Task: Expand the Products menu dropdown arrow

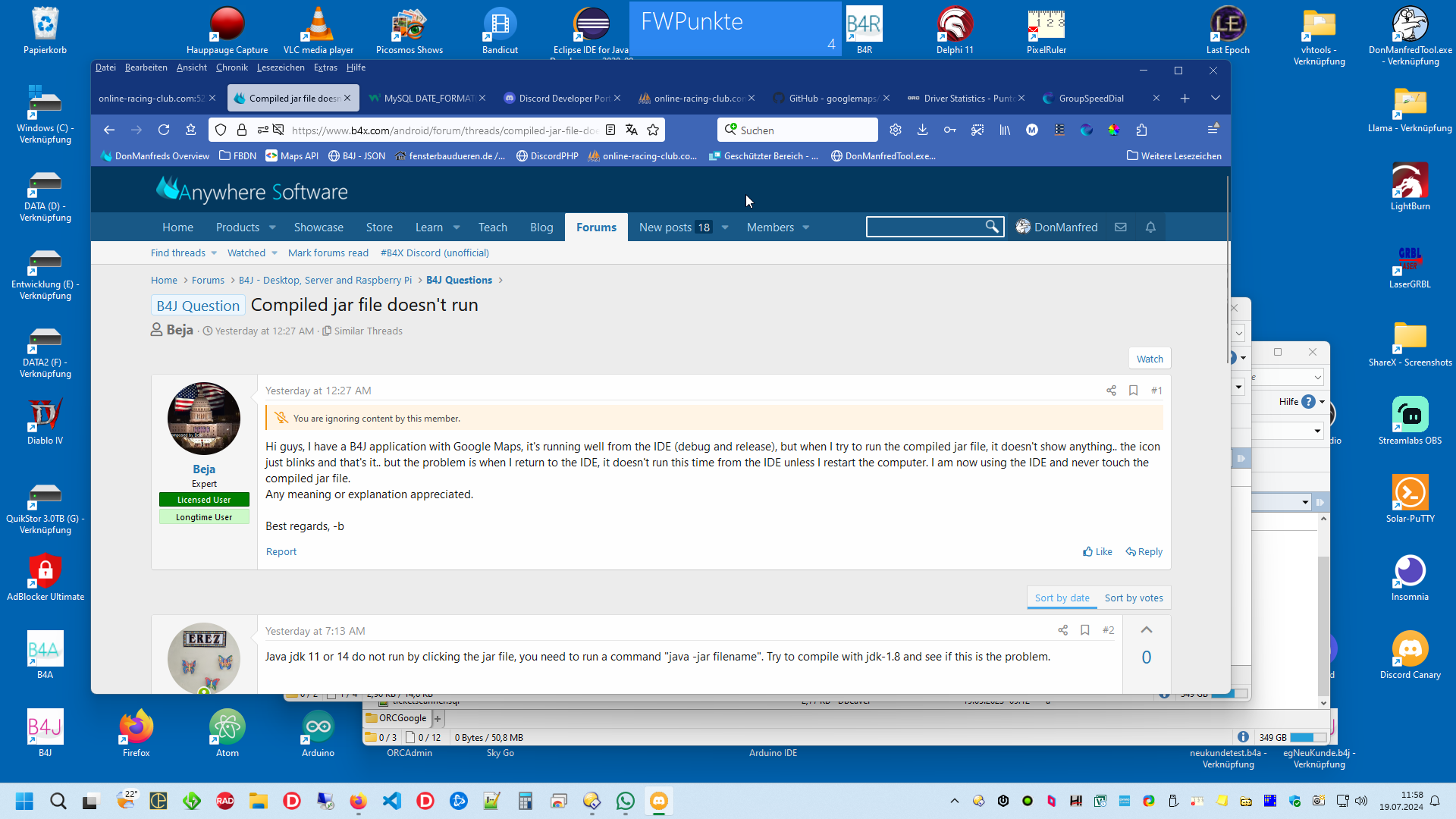Action: click(272, 227)
